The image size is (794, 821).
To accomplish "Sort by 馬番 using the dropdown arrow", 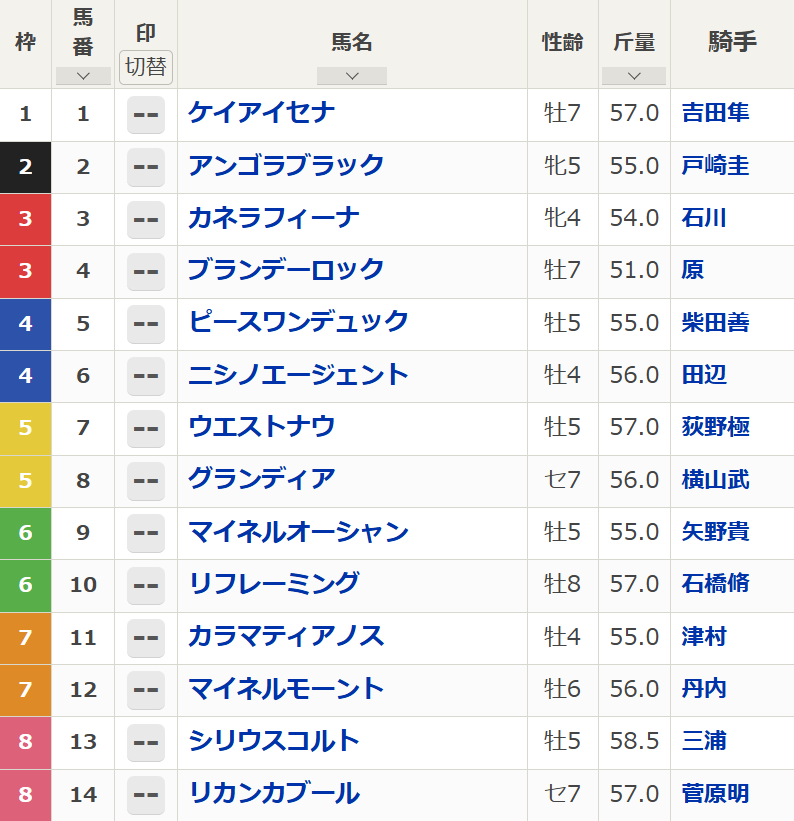I will click(x=83, y=76).
